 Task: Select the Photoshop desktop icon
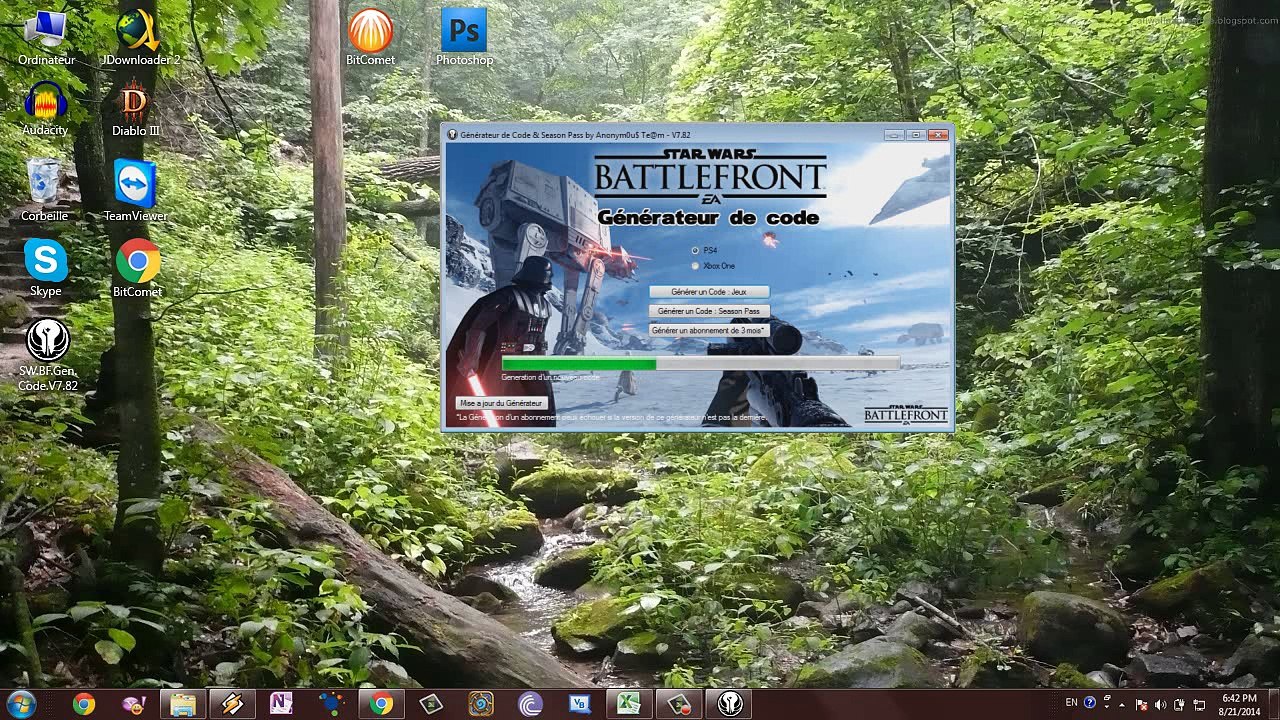[x=464, y=38]
